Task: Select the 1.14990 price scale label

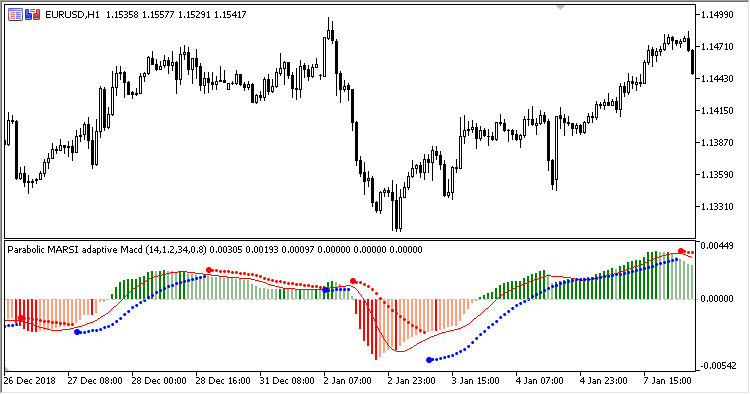Action: (717, 15)
